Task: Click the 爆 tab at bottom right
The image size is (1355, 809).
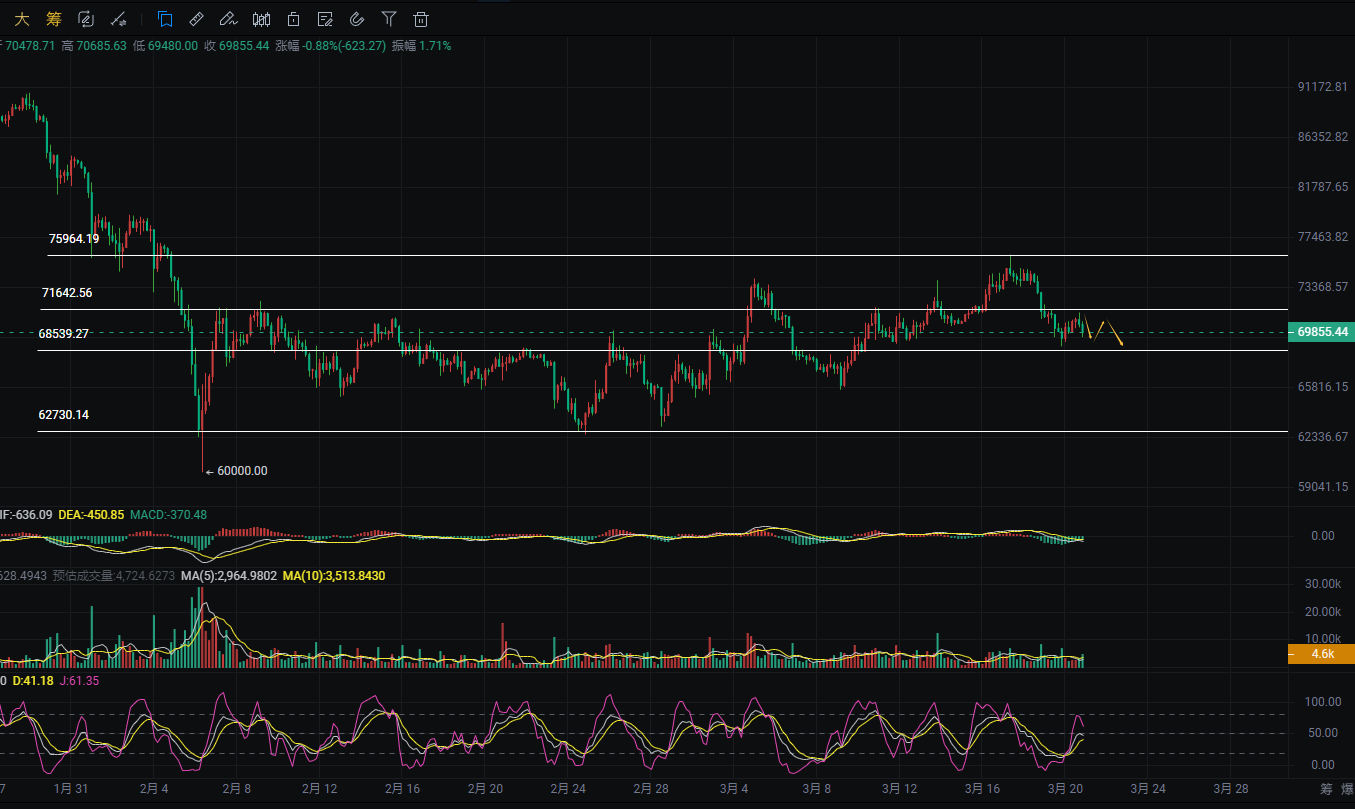Action: (1348, 789)
